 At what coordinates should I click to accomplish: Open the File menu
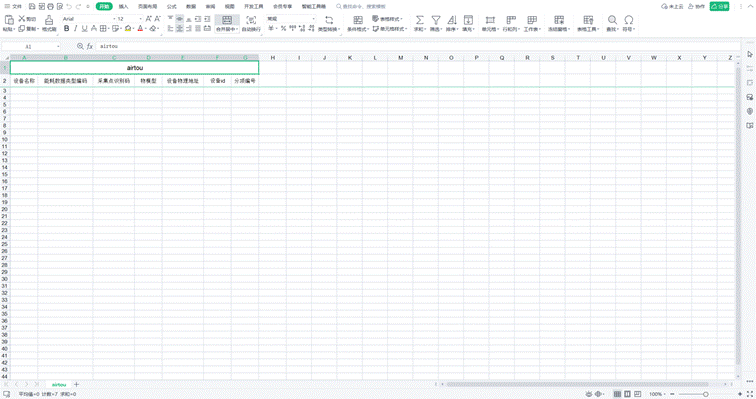tap(14, 6)
